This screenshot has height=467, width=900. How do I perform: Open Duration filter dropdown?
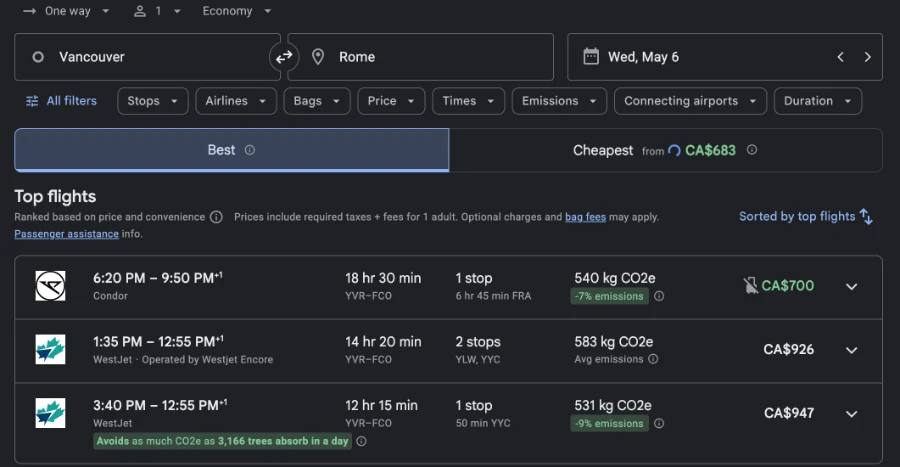(818, 101)
